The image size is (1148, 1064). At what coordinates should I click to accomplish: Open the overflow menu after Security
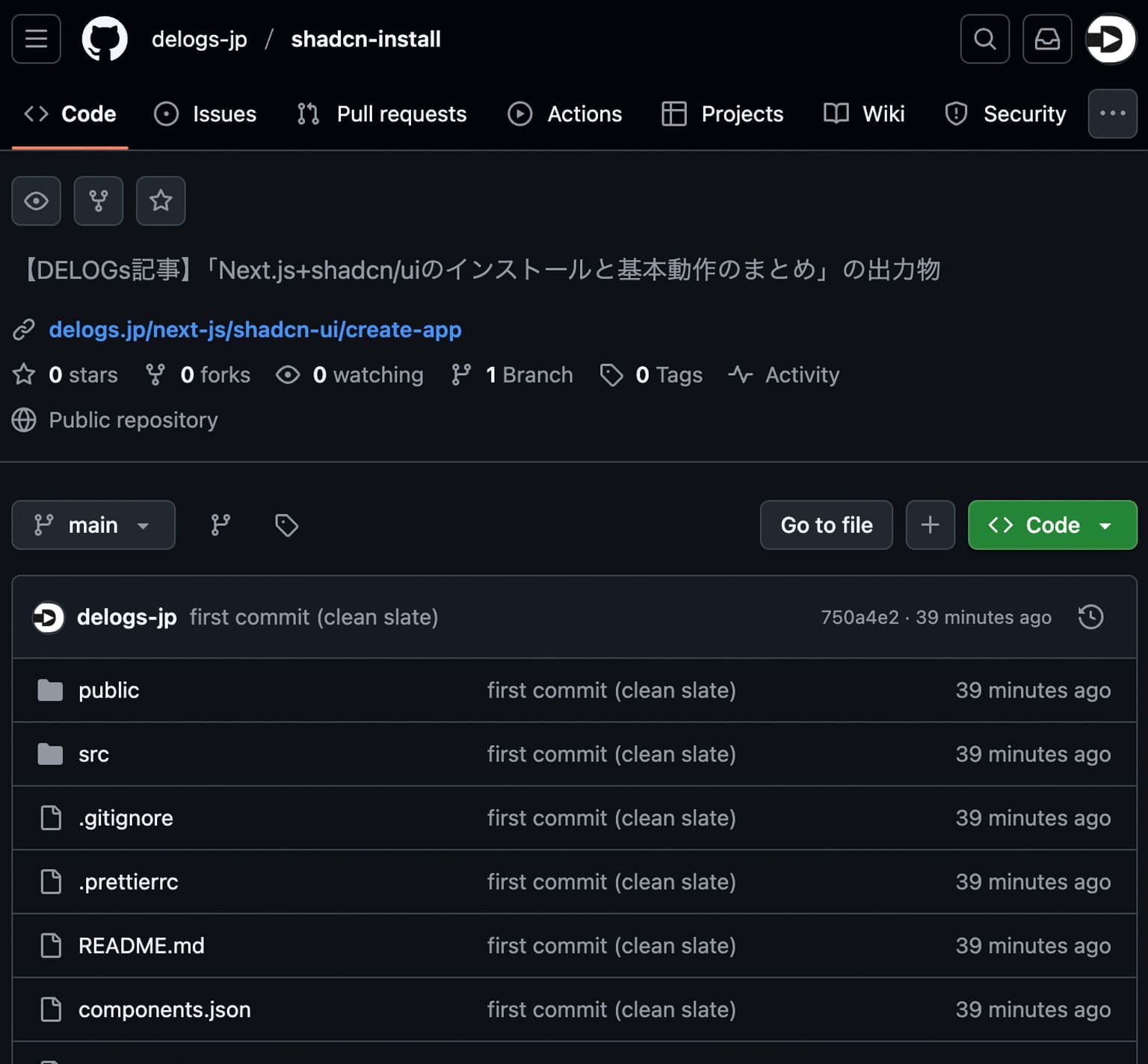tap(1113, 114)
